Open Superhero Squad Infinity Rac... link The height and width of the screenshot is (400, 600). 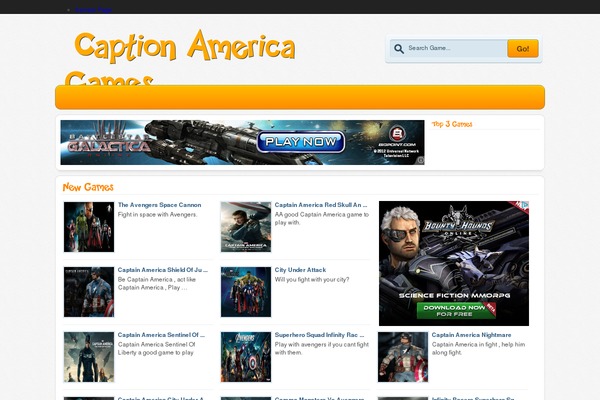(x=319, y=335)
